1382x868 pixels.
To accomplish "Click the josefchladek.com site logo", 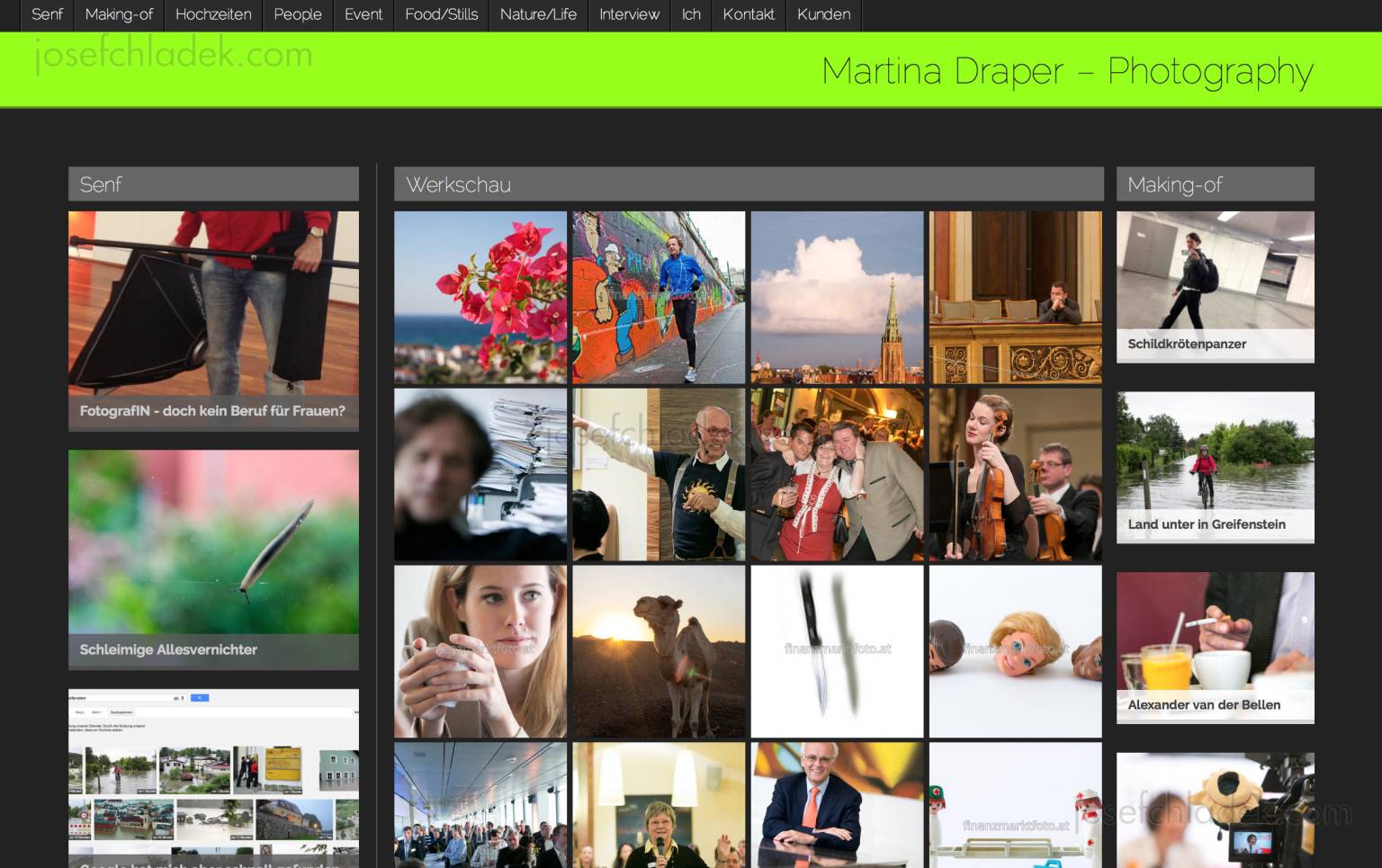I will click(174, 55).
